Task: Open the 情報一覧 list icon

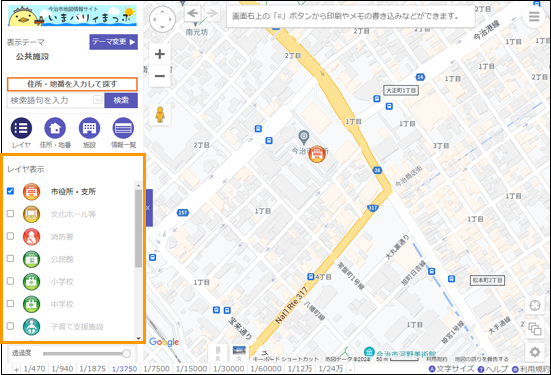Action: 123,128
